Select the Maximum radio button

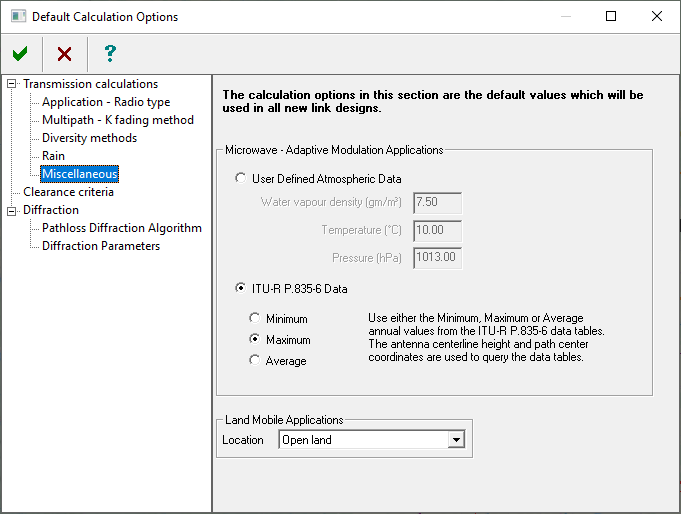coord(254,340)
